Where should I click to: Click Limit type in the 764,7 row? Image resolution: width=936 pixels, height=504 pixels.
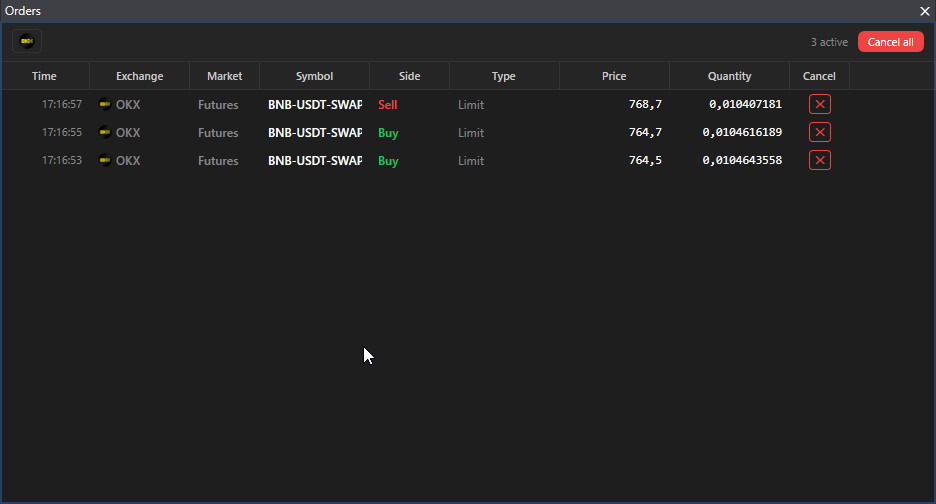point(471,133)
